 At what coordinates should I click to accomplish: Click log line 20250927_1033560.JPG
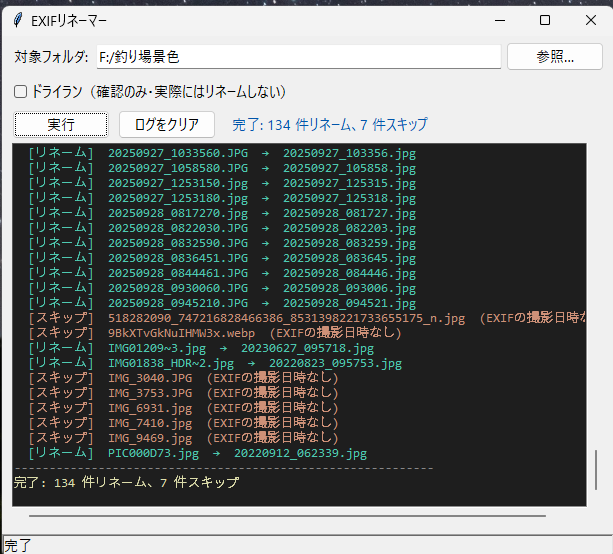tap(222, 153)
